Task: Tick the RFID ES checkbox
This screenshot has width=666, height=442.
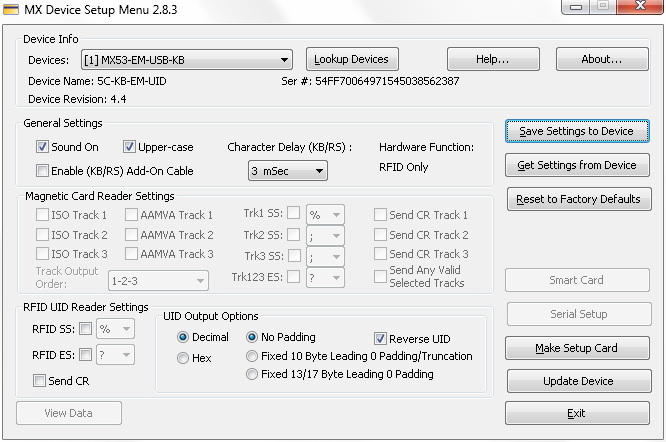Action: coord(85,355)
